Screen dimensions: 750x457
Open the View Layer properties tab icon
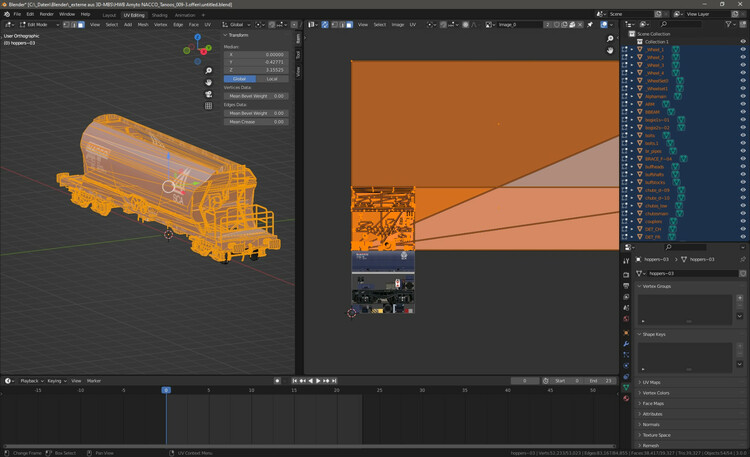click(x=626, y=297)
